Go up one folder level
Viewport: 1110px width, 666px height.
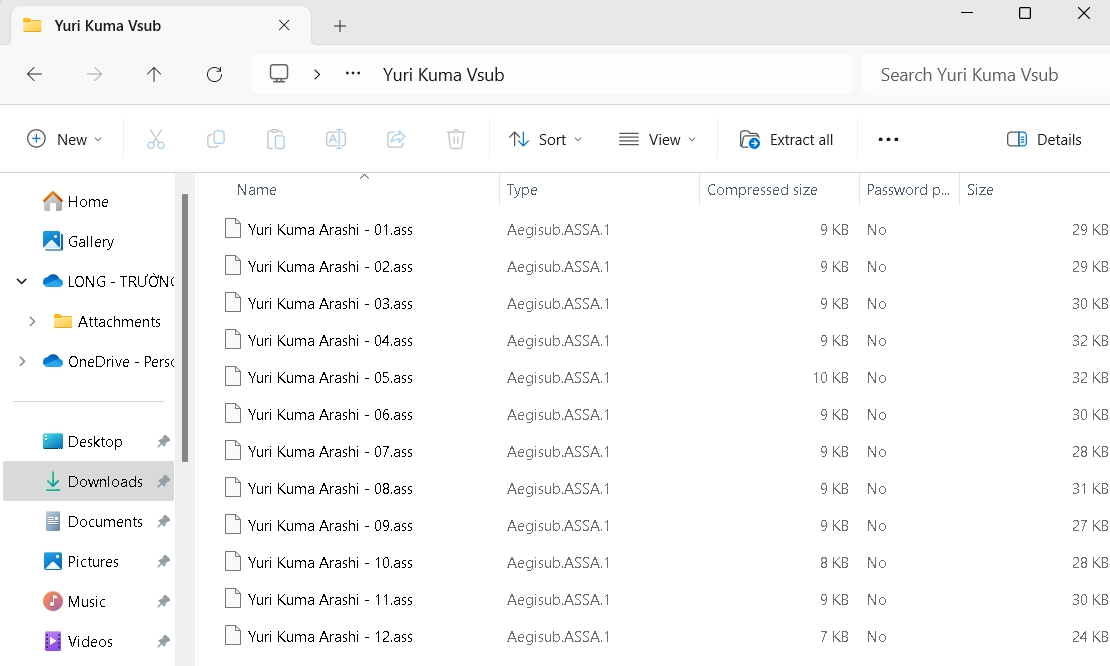(x=154, y=74)
